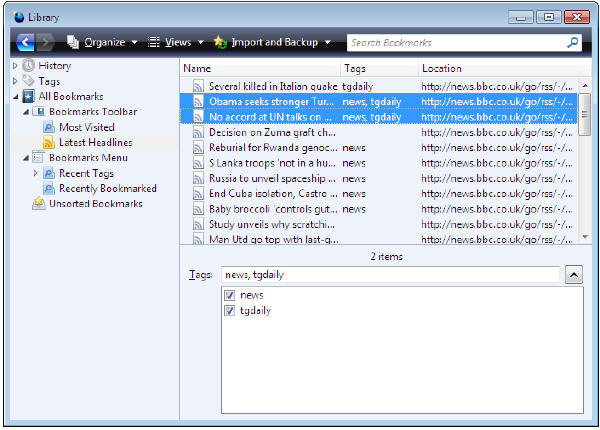
Task: Select Recently Bookmarked in the tree
Action: click(108, 189)
